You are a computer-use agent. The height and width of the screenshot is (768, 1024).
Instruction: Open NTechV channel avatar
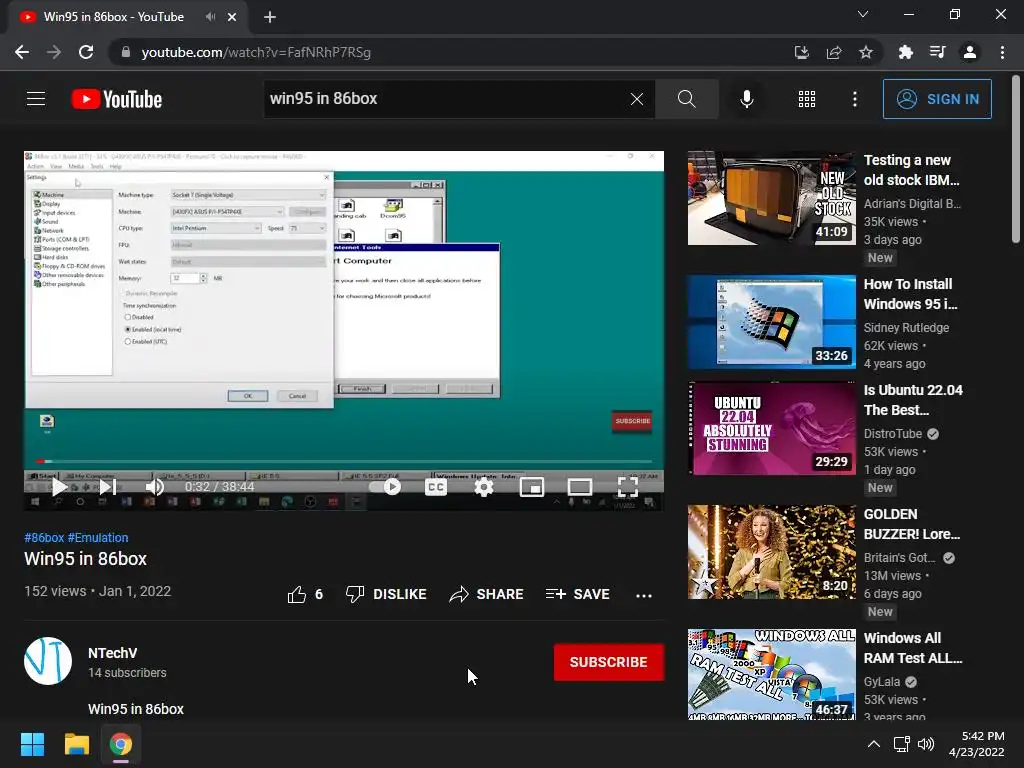(x=48, y=661)
